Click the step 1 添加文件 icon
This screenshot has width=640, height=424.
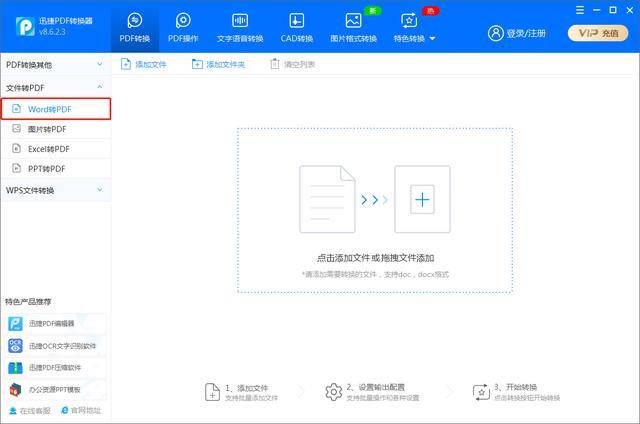pyautogui.click(x=212, y=392)
